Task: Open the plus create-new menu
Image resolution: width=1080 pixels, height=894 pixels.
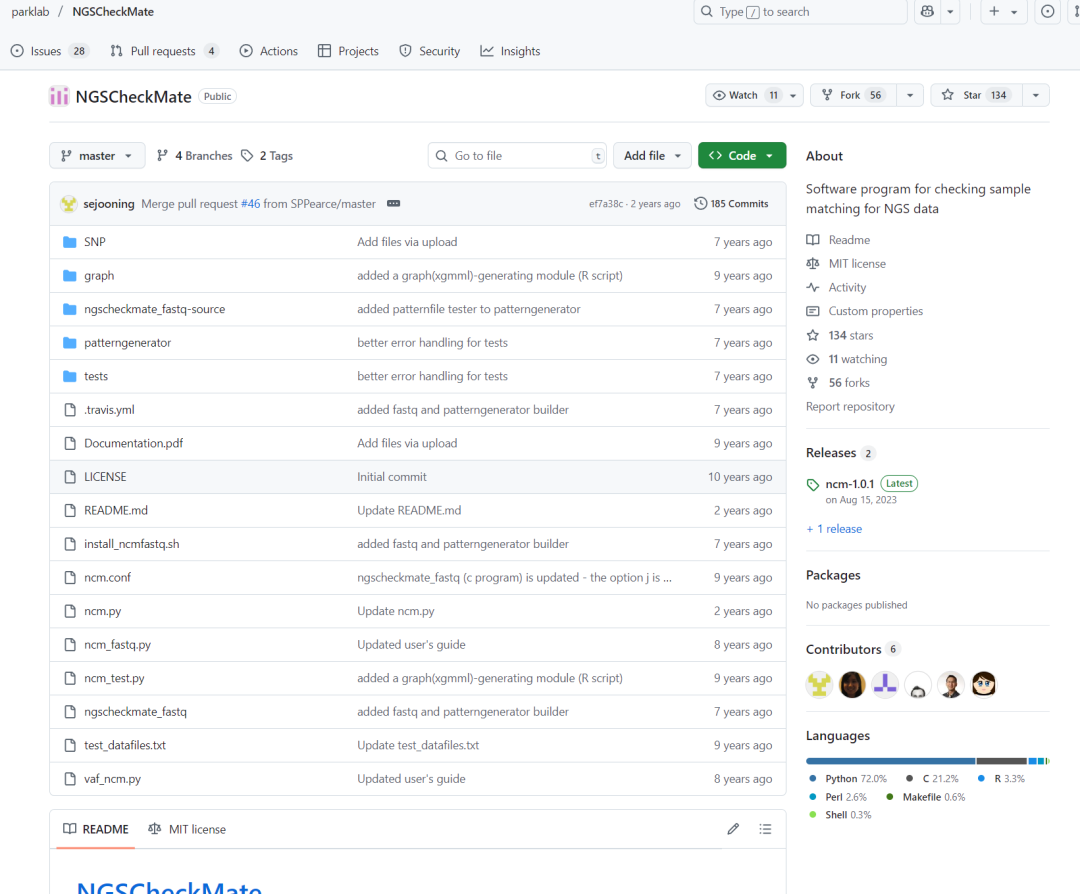Action: pyautogui.click(x=1003, y=12)
